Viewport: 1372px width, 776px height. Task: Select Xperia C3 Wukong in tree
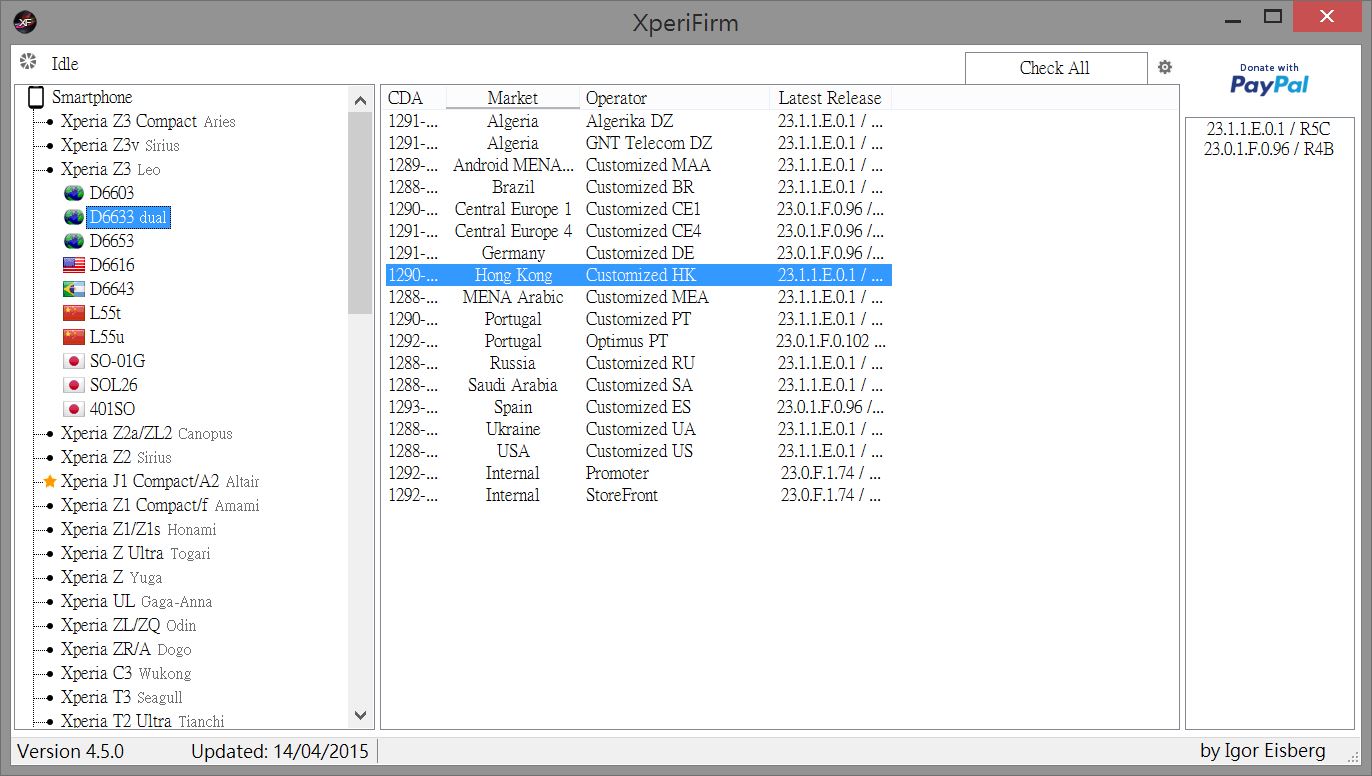[125, 673]
